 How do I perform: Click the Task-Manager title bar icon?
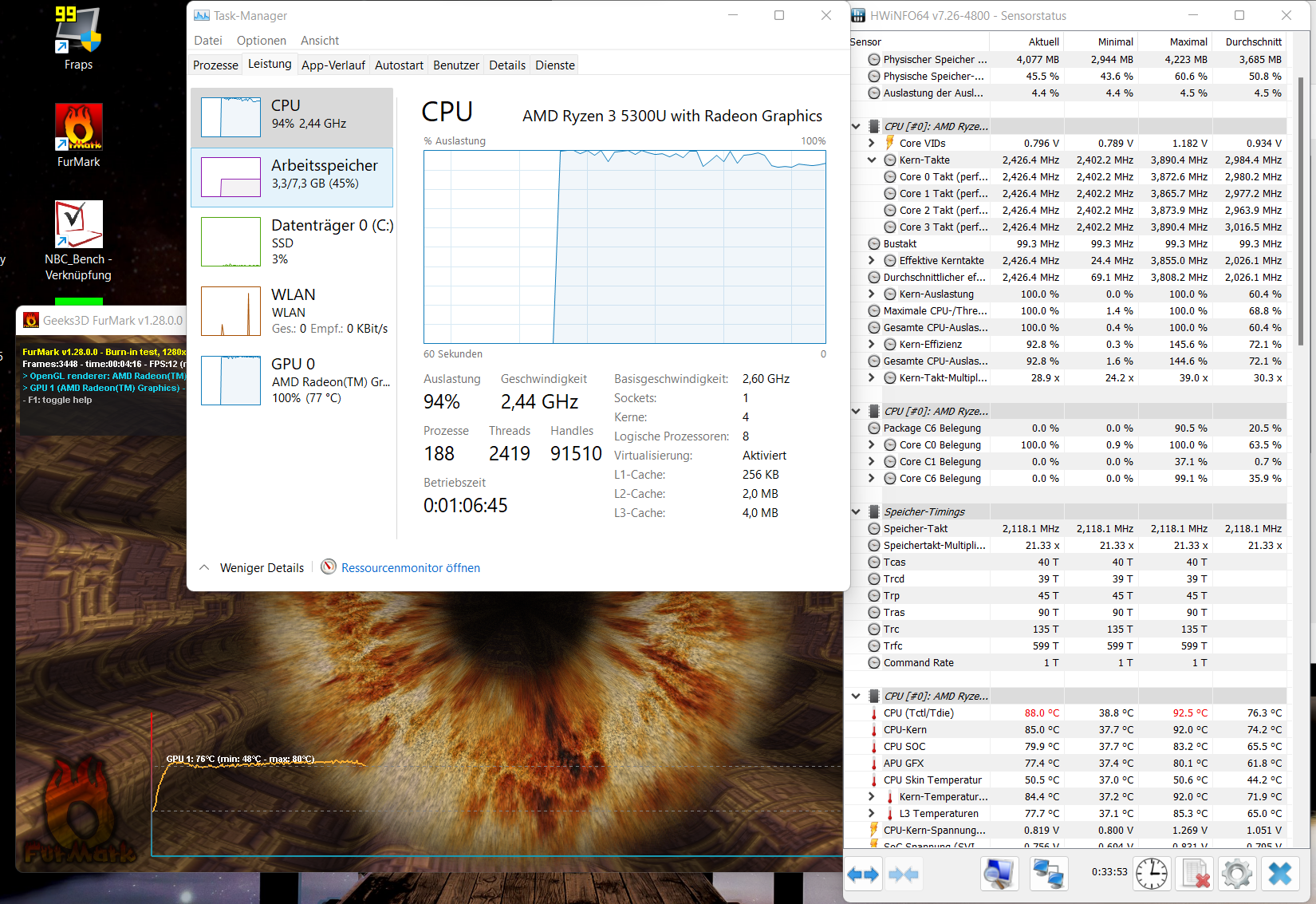202,15
